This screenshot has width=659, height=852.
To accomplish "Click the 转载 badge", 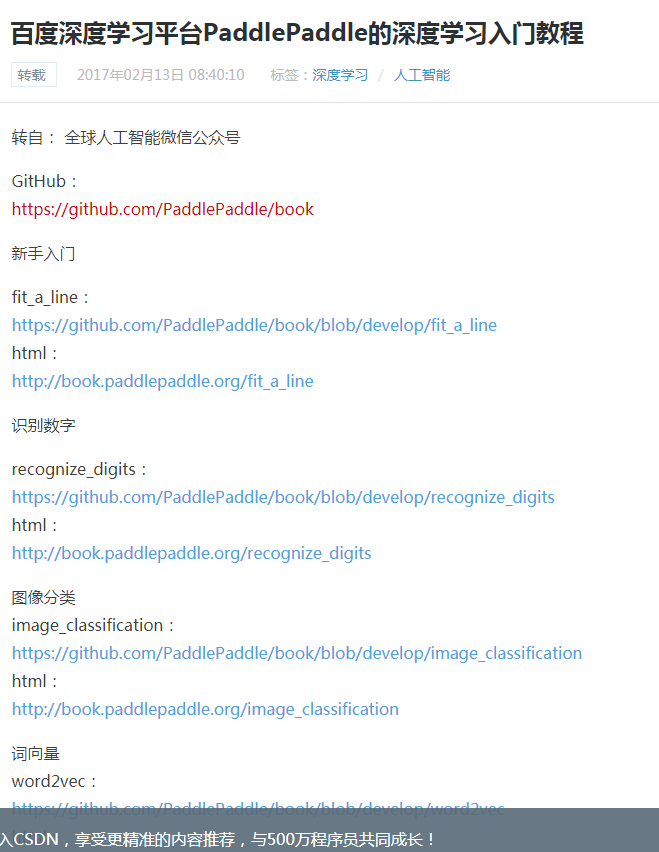I will click(34, 75).
